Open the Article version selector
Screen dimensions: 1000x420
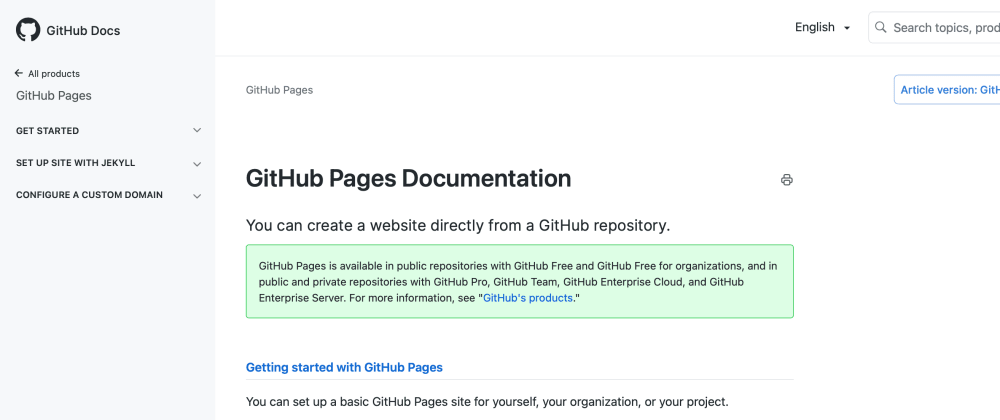pyautogui.click(x=947, y=90)
